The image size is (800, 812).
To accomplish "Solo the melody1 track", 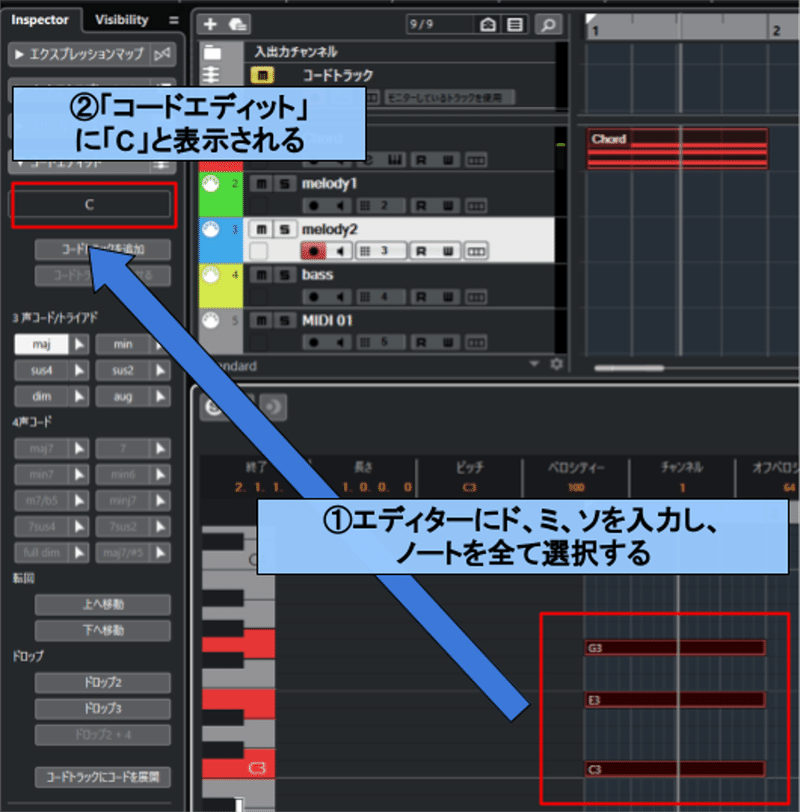I will (x=284, y=184).
